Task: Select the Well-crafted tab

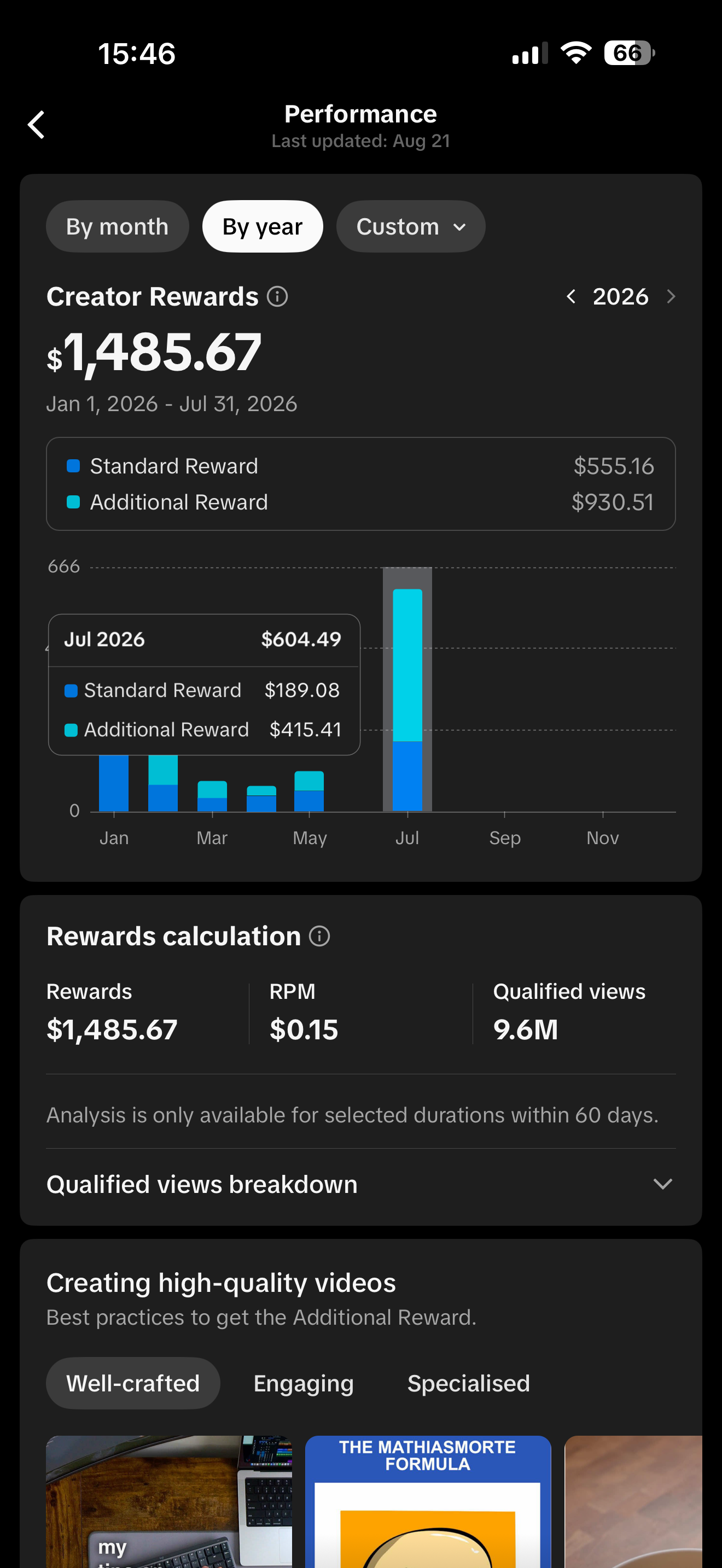Action: [133, 1384]
